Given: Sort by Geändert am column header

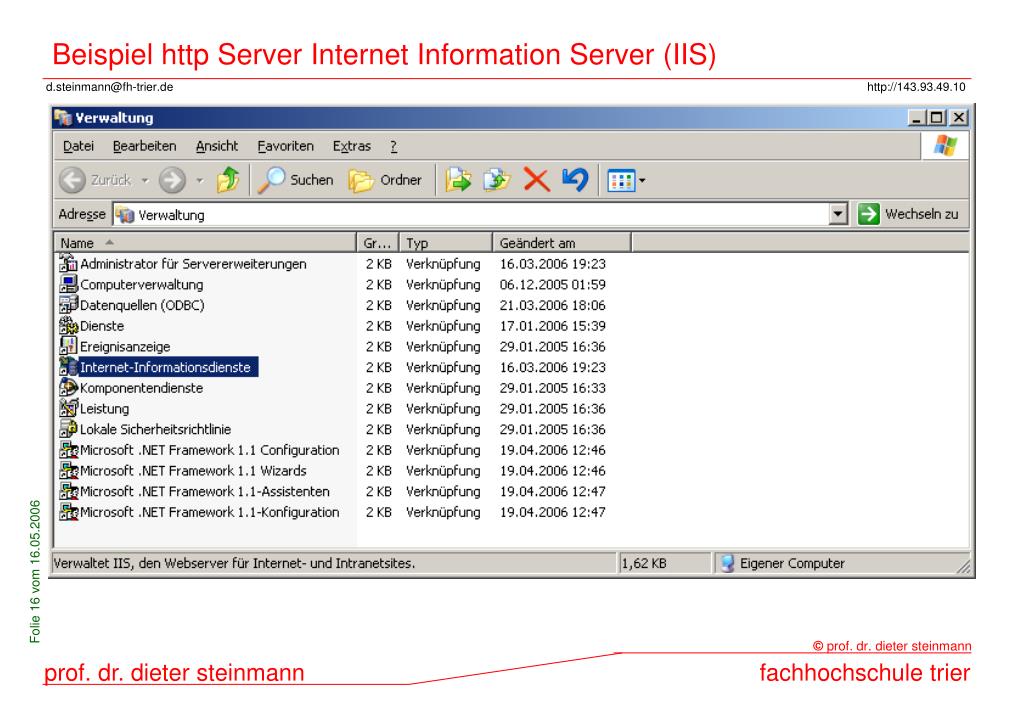Looking at the screenshot, I should click(562, 243).
